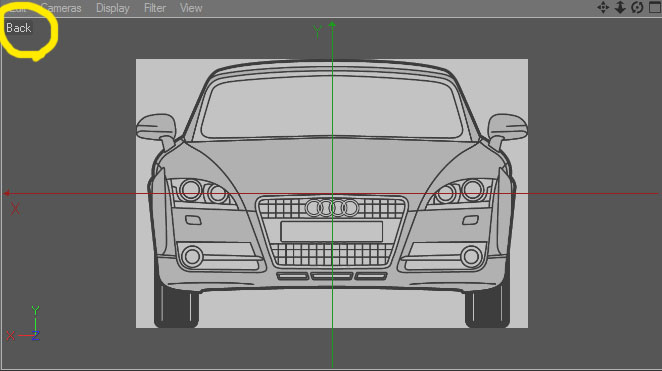This screenshot has height=371, width=662.
Task: Open the Display menu
Action: click(x=113, y=8)
